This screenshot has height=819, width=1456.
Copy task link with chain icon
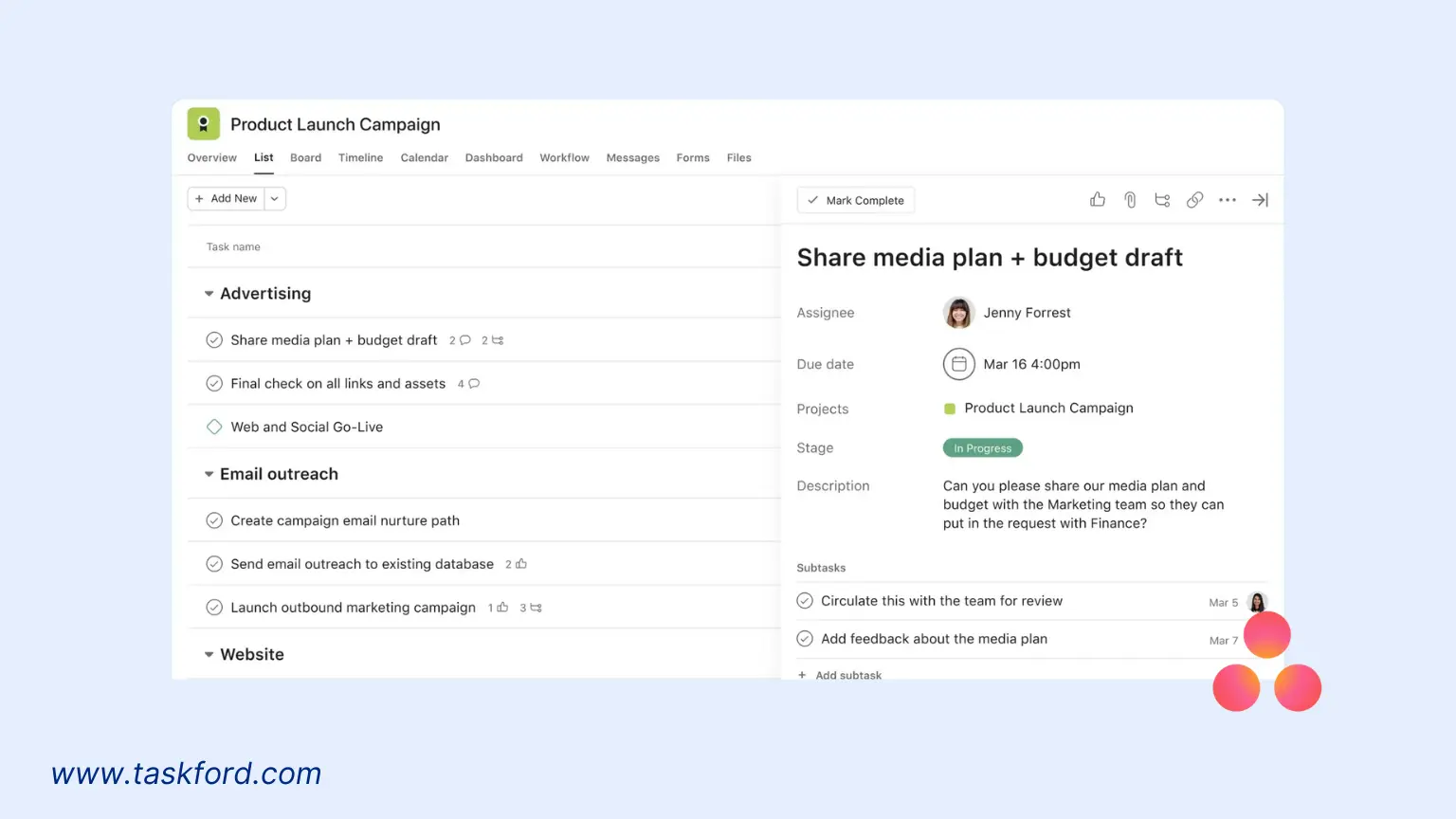click(1194, 200)
